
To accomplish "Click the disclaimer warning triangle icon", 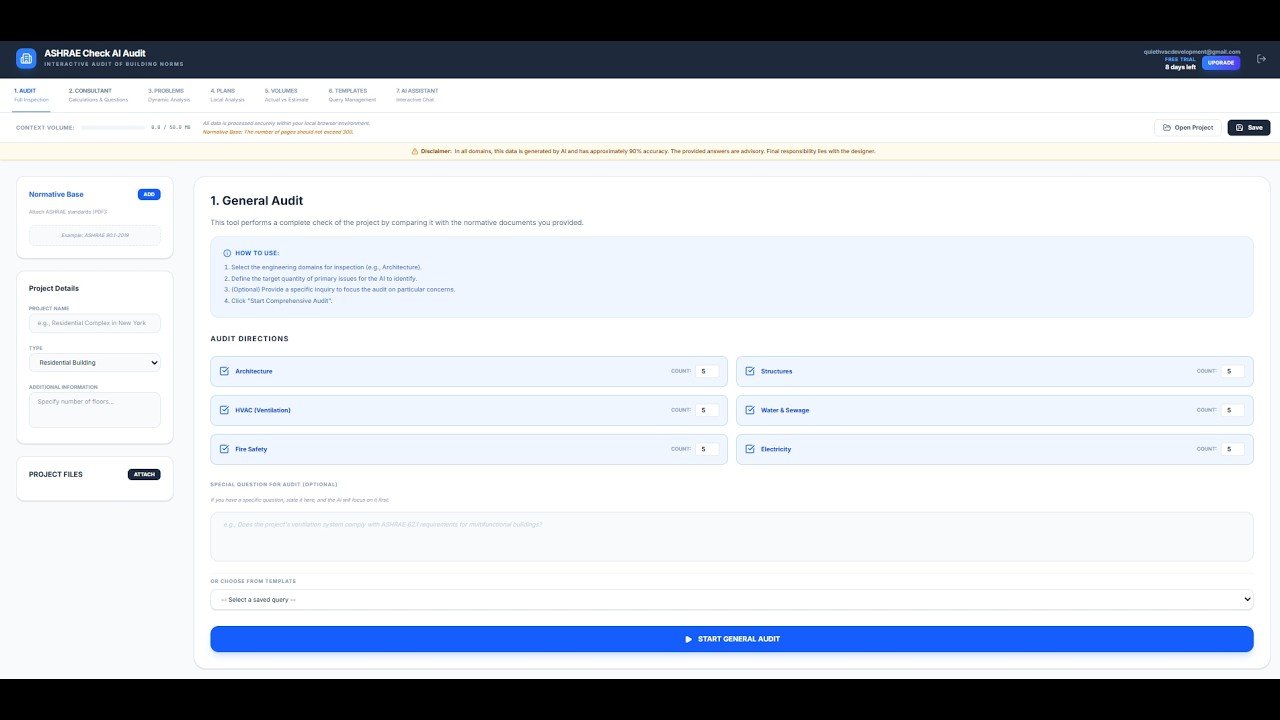I will click(414, 151).
